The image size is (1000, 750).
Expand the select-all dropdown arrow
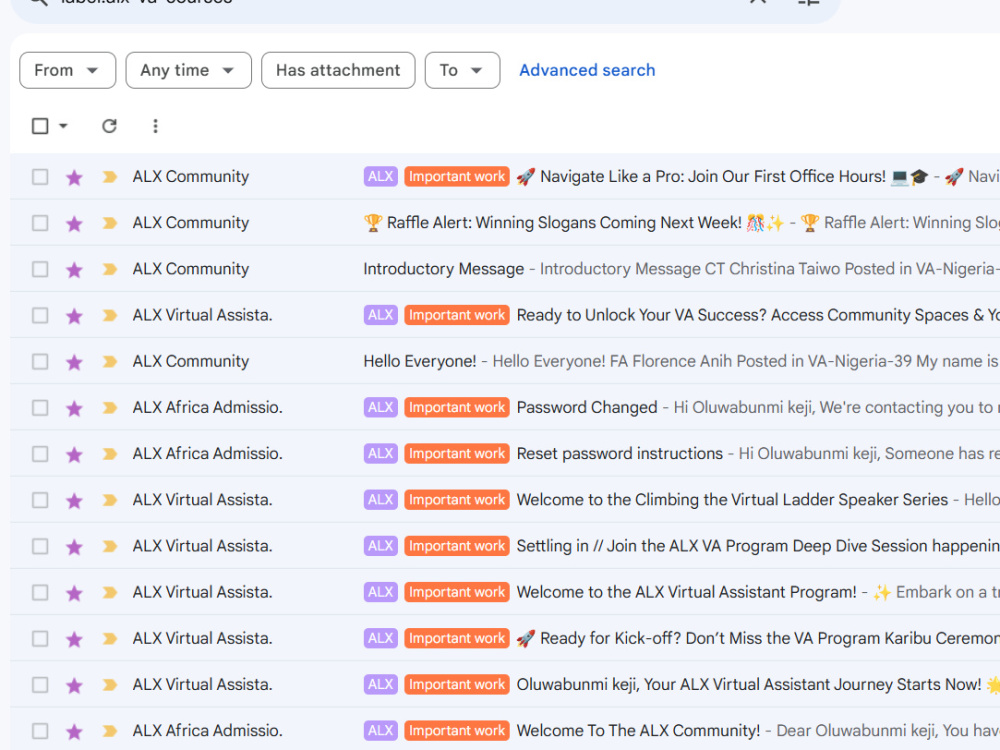(x=63, y=126)
